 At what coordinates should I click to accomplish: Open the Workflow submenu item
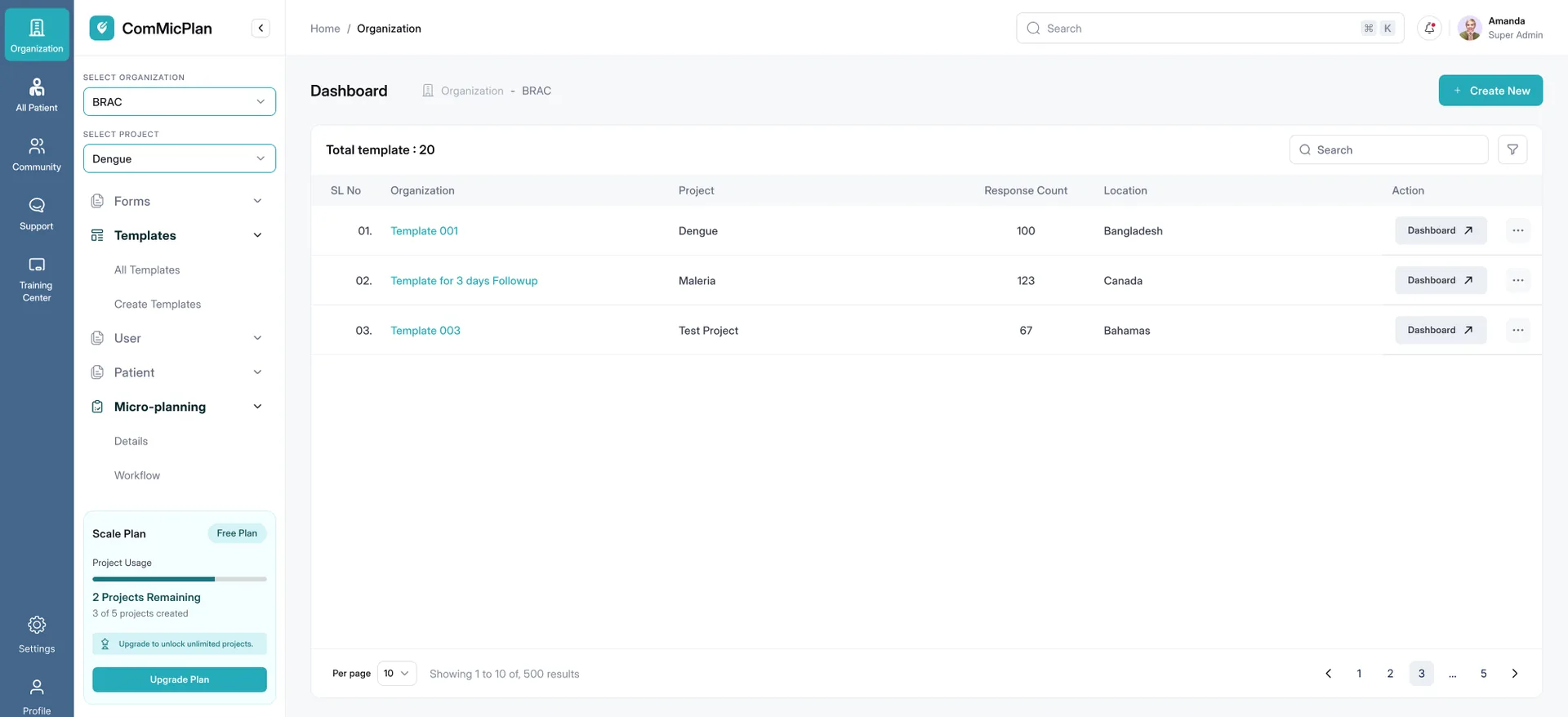(137, 475)
